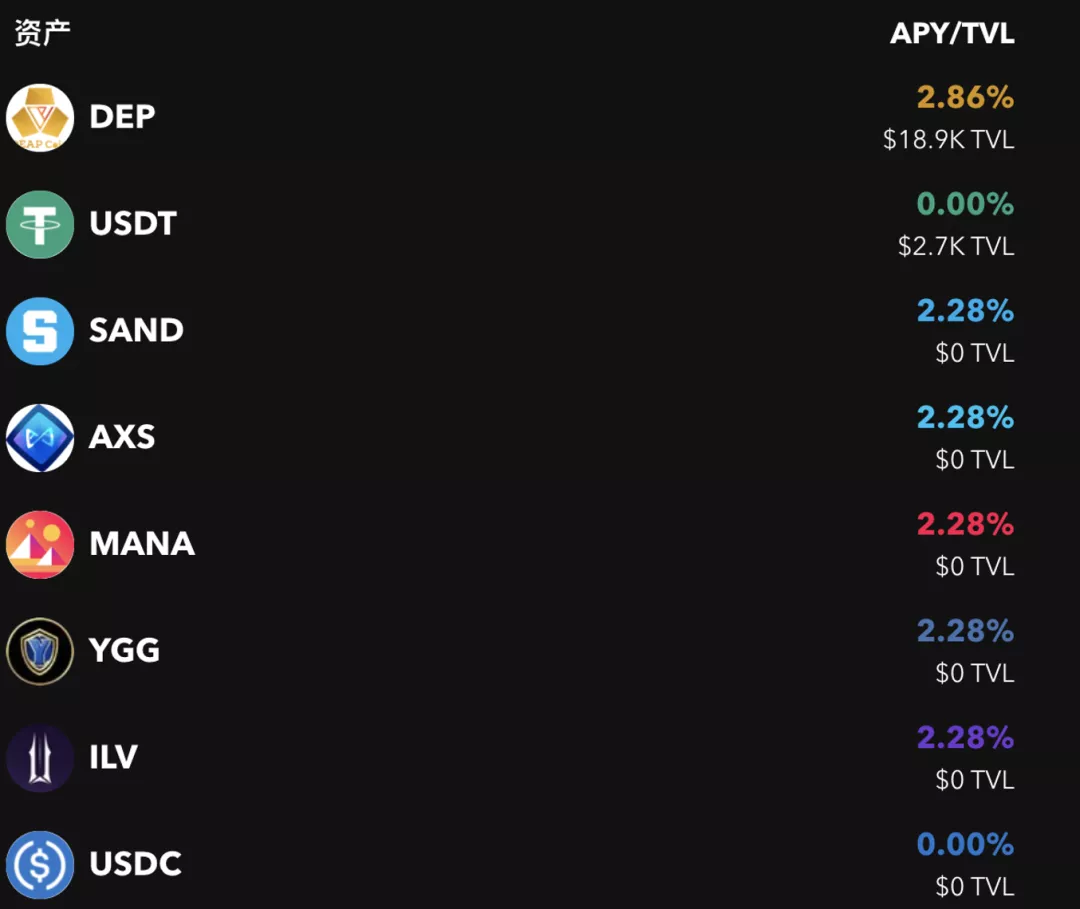Open the YGG asset label
This screenshot has height=909, width=1080.
tap(125, 650)
